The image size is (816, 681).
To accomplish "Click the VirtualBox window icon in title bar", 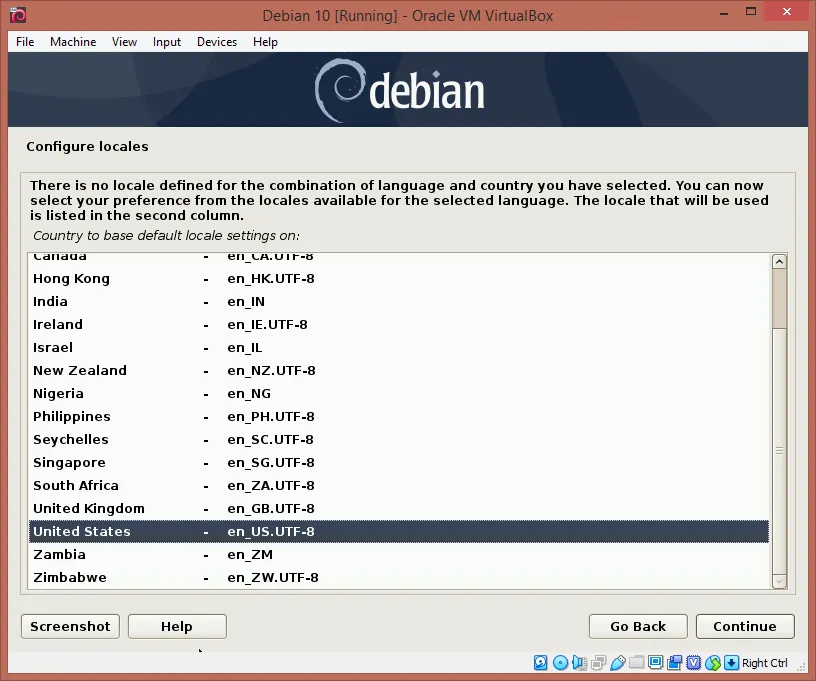I will [x=18, y=15].
